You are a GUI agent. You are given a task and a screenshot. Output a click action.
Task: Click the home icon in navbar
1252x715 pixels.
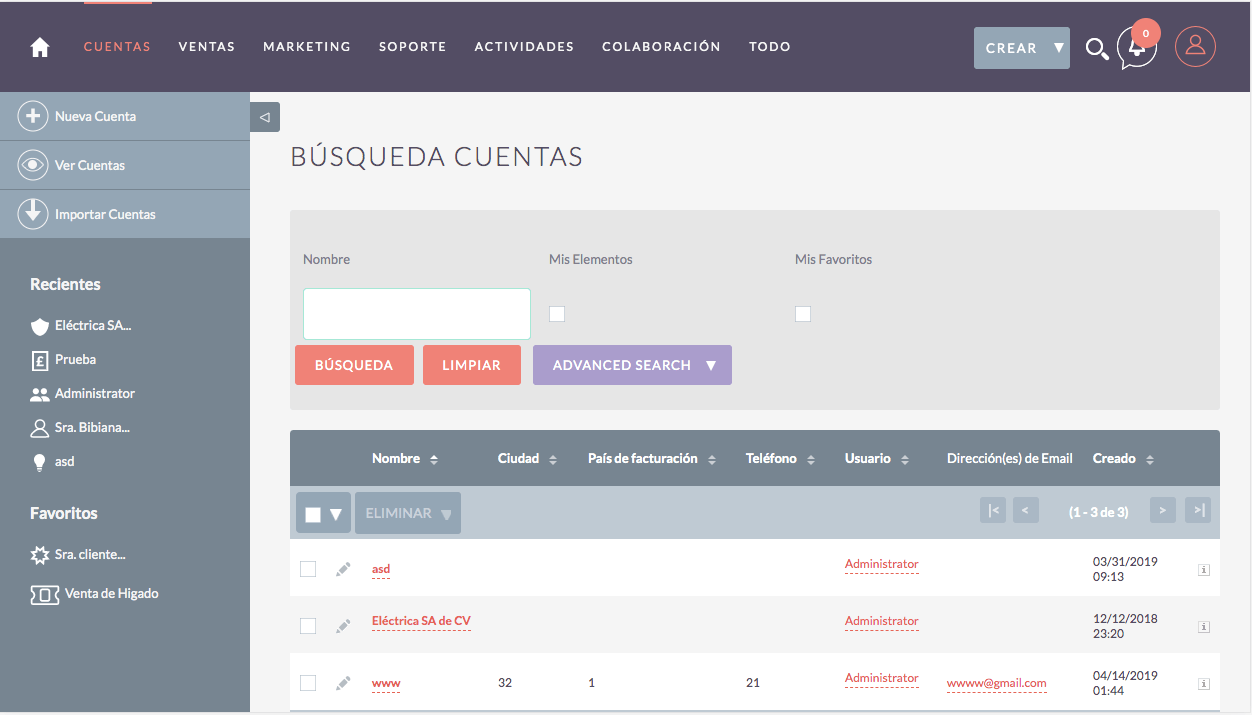[40, 47]
